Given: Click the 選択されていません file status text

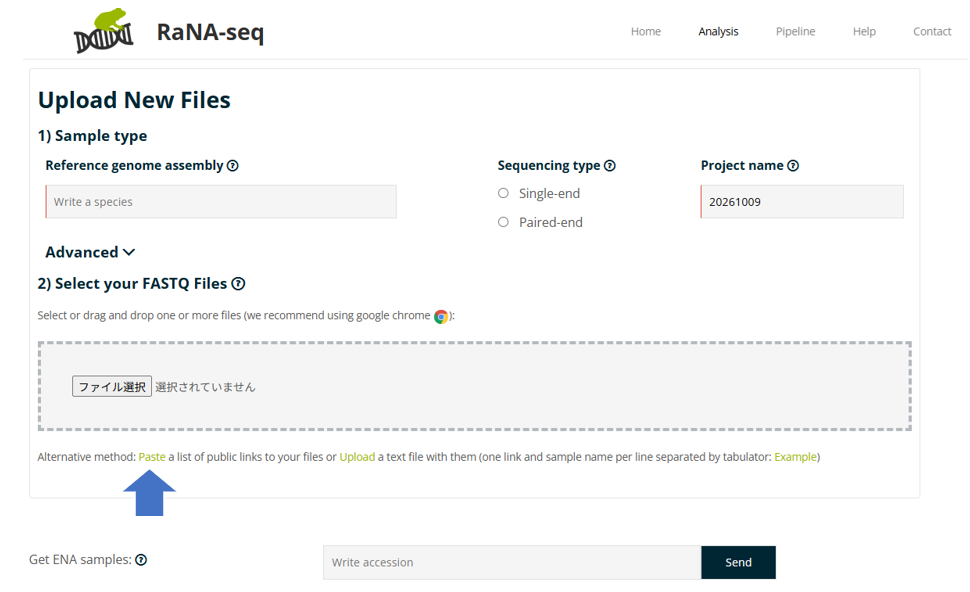Looking at the screenshot, I should (205, 387).
